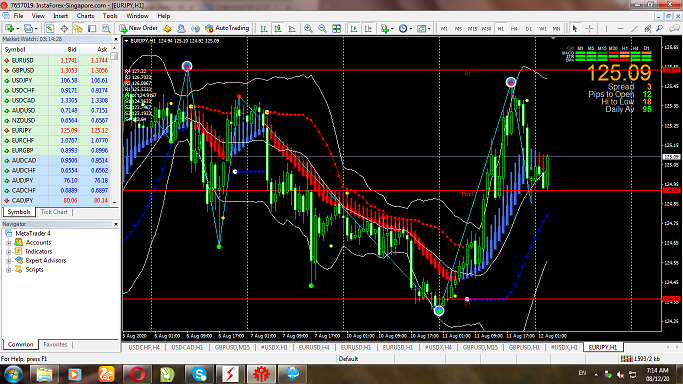Screen dimensions: 683x384
Task: Select the trendline drawing tool
Action: 635,28
